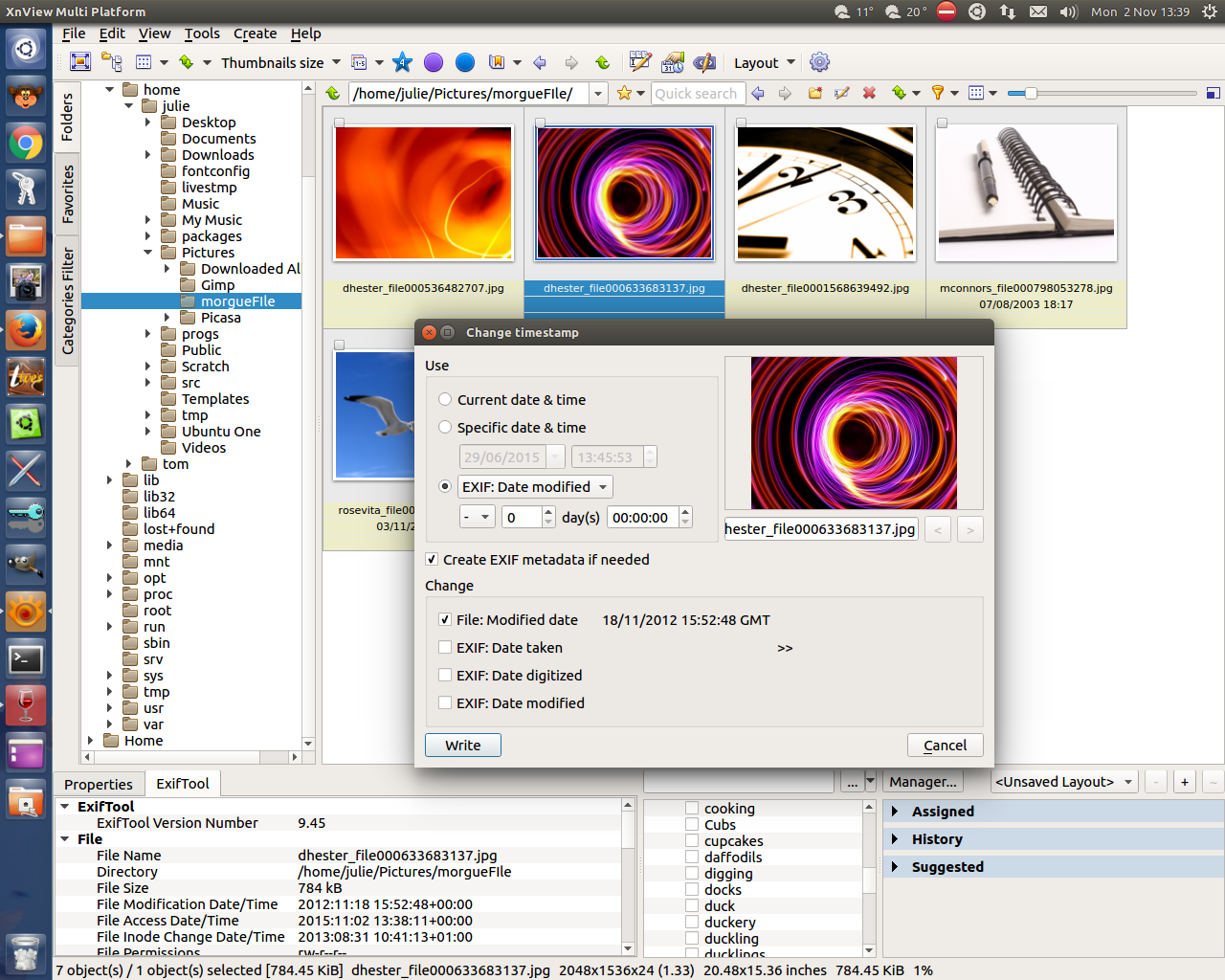Screen dimensions: 1225x980
Task: Open Firefox from the Ubuntu dock
Action: (26, 330)
